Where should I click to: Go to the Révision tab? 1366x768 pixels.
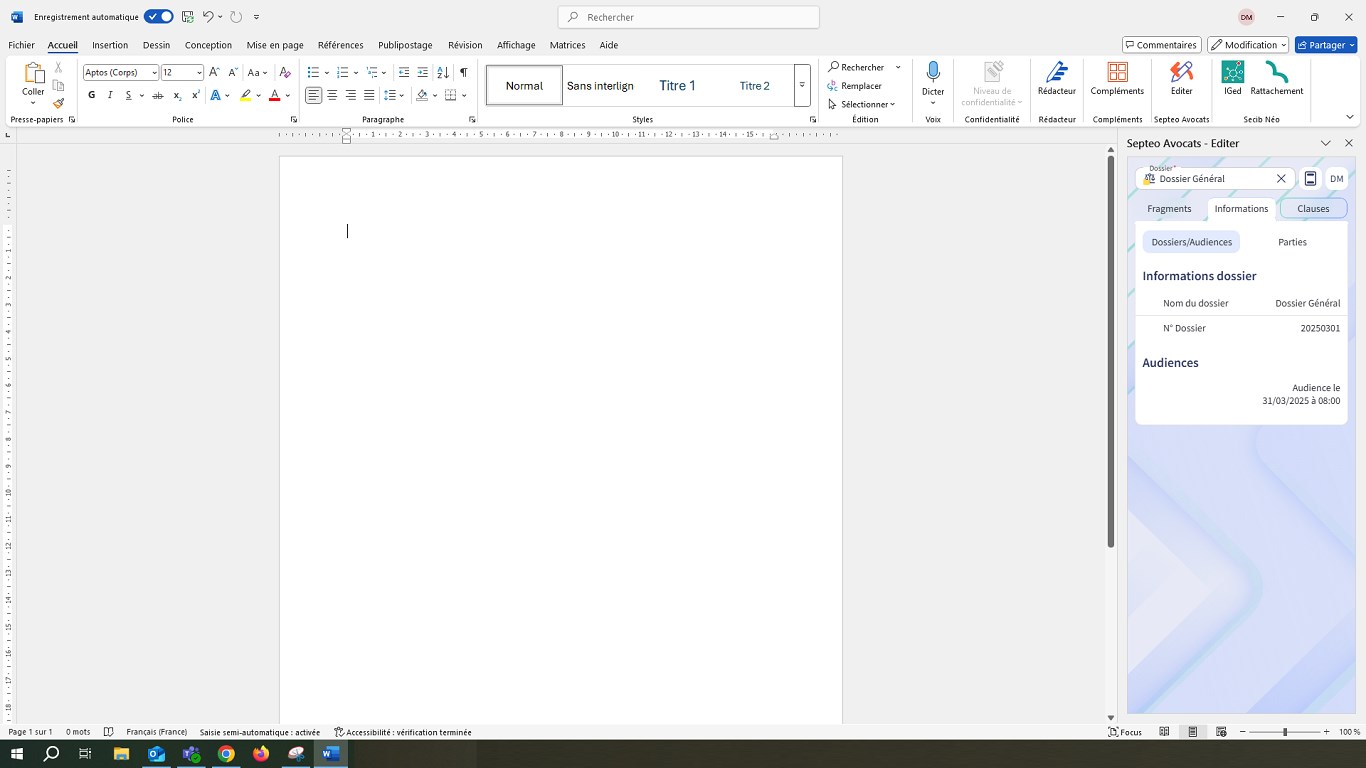pyautogui.click(x=465, y=45)
